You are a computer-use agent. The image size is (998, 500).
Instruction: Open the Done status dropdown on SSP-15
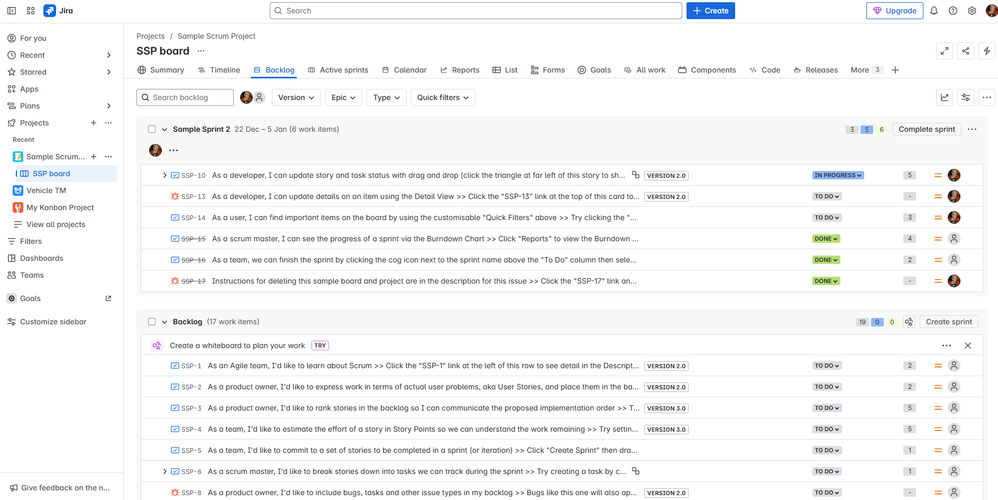[826, 239]
